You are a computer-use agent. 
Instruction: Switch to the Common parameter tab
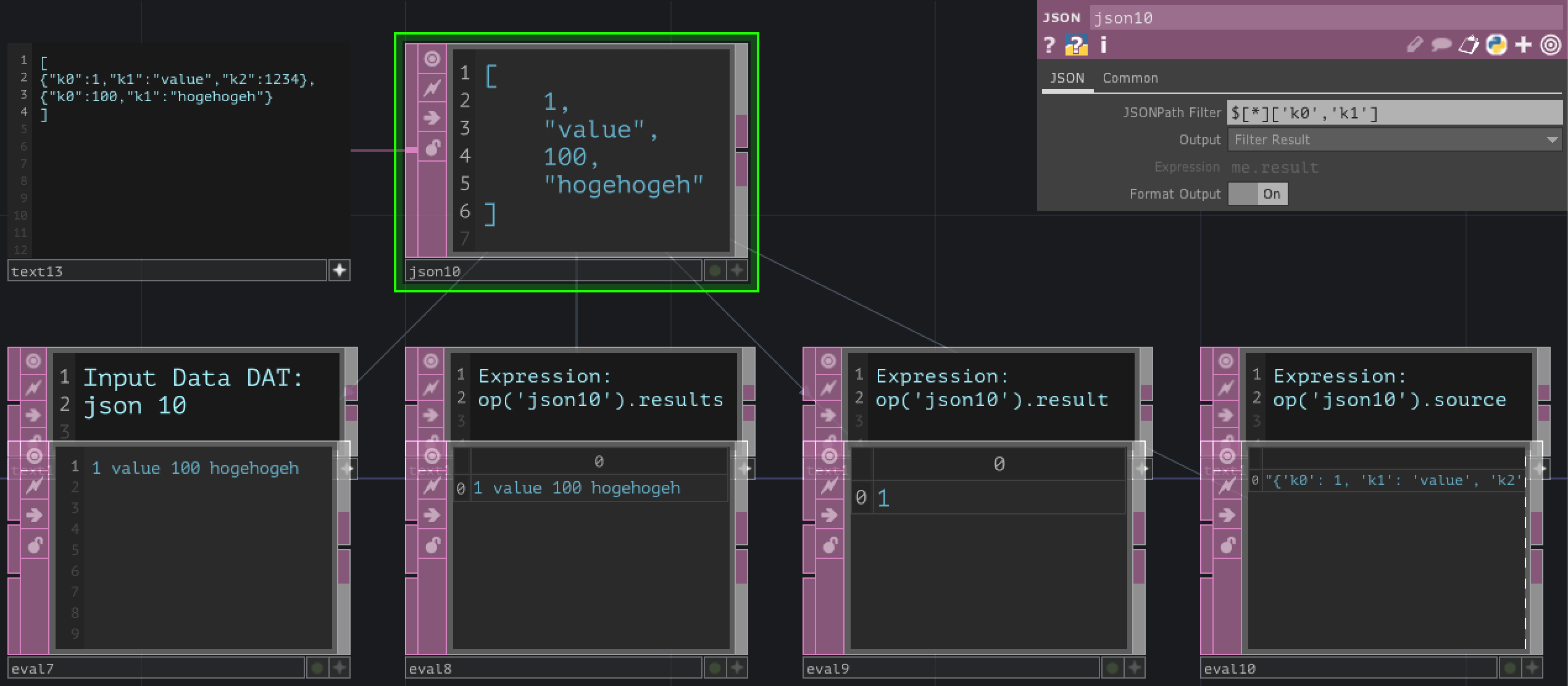(1130, 78)
